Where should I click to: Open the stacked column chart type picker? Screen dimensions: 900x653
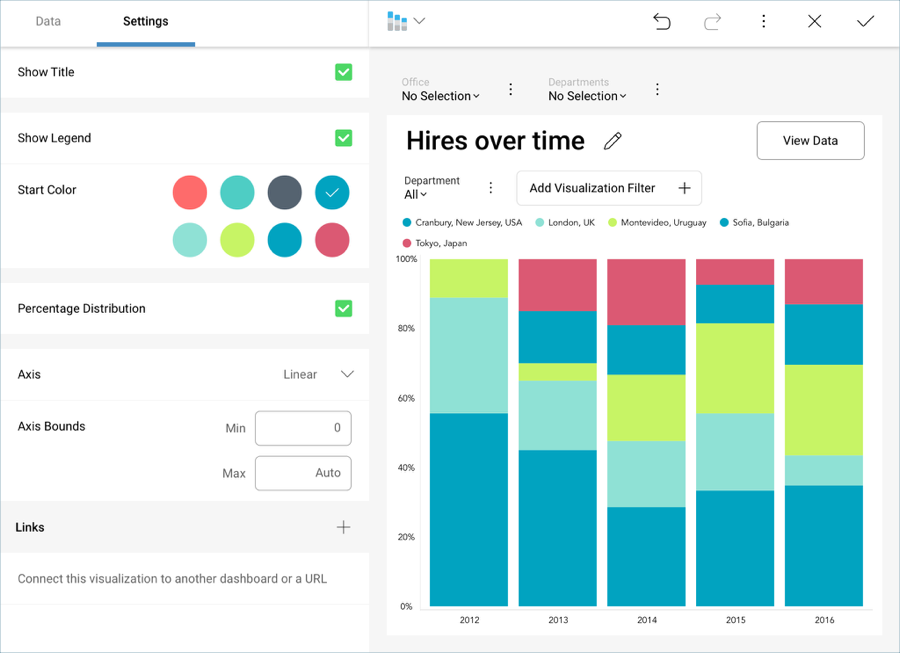397,21
